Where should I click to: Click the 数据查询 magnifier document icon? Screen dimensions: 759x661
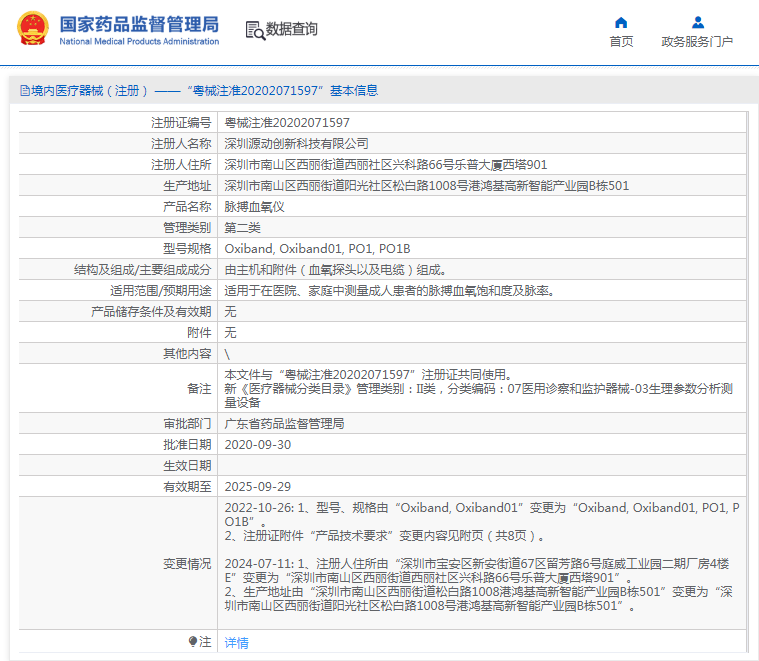pos(255,30)
